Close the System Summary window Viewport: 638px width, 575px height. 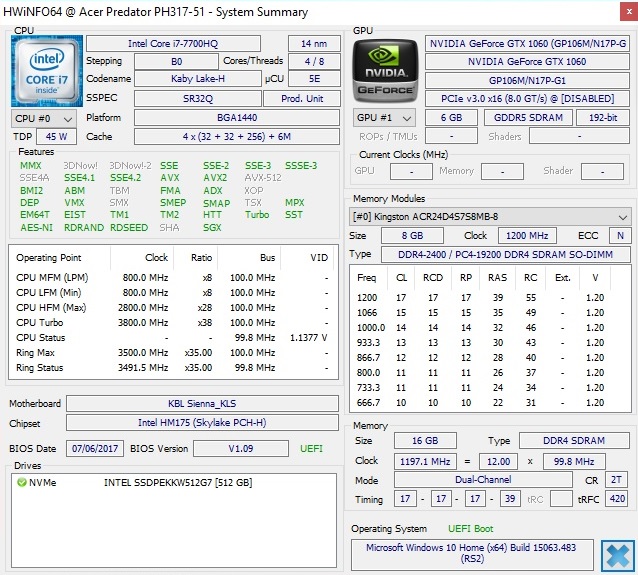[x=629, y=12]
